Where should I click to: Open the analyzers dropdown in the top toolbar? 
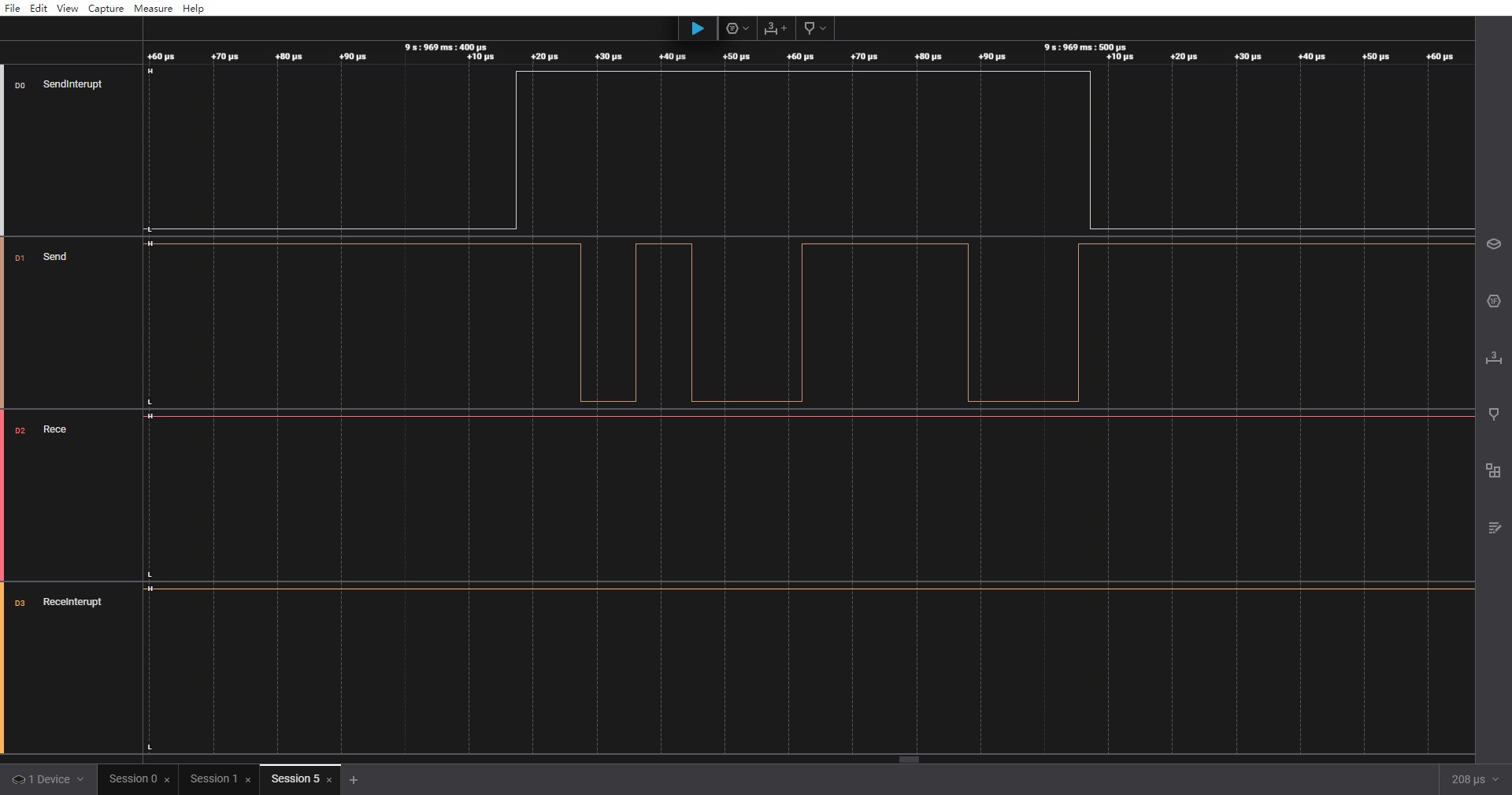click(x=737, y=28)
